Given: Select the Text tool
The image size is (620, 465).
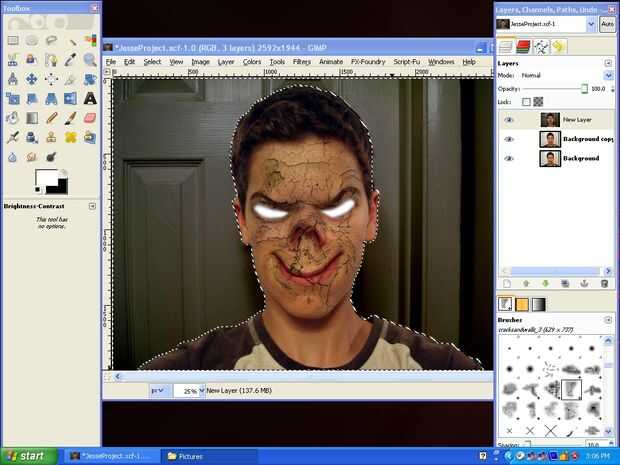Looking at the screenshot, I should click(x=90, y=98).
